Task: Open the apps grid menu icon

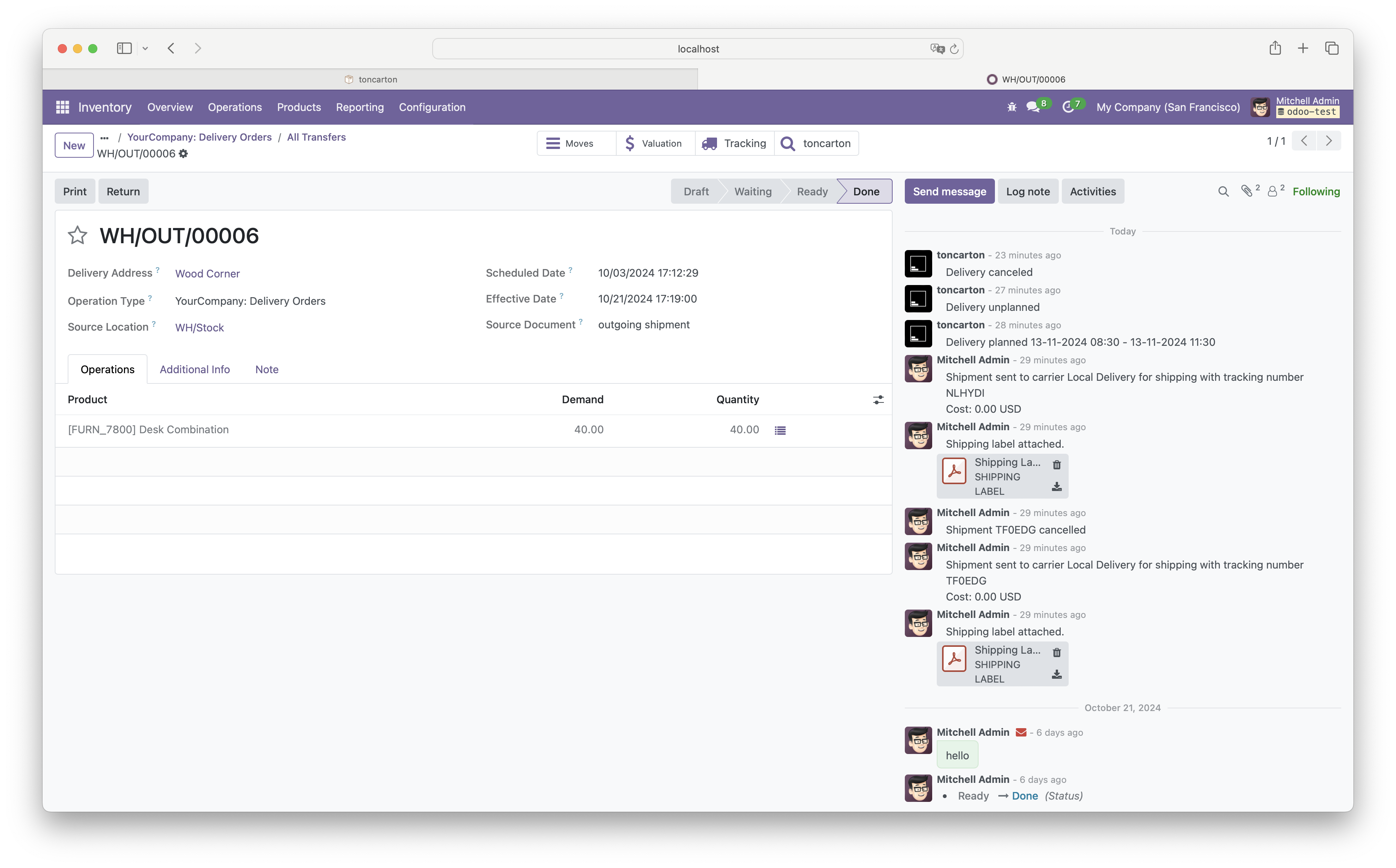Action: click(63, 107)
